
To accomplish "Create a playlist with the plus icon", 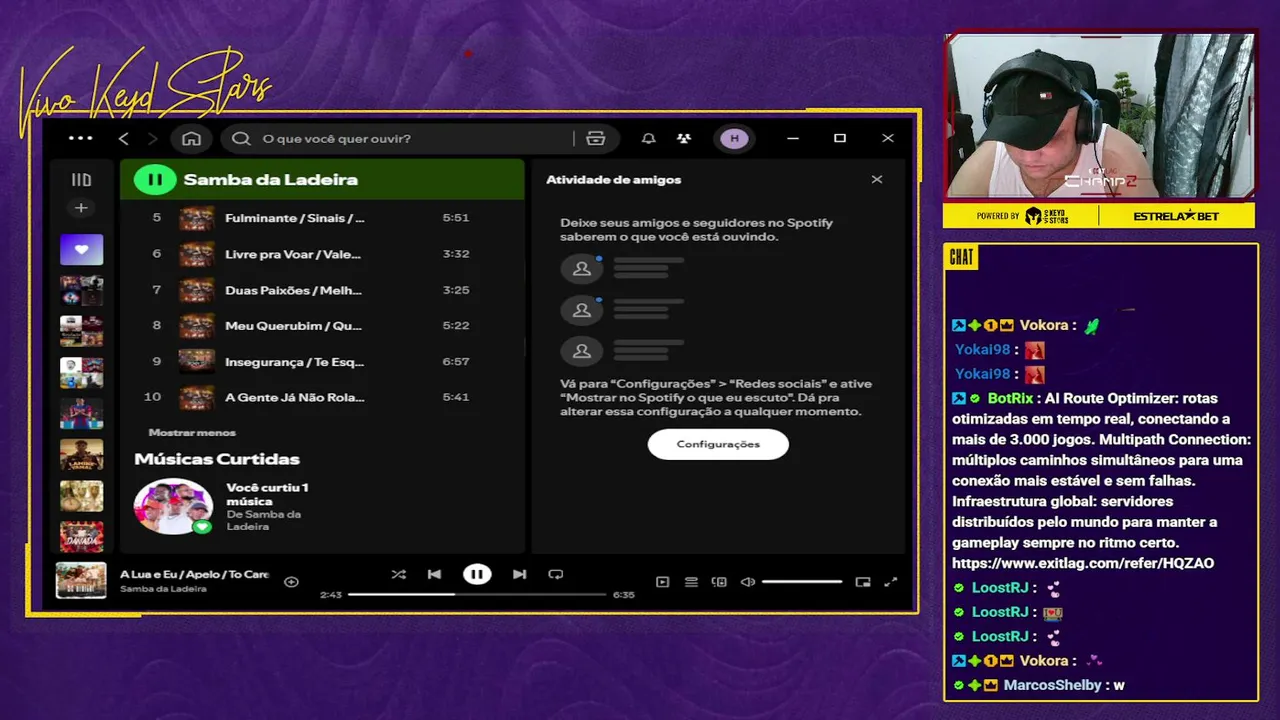I will pos(81,208).
